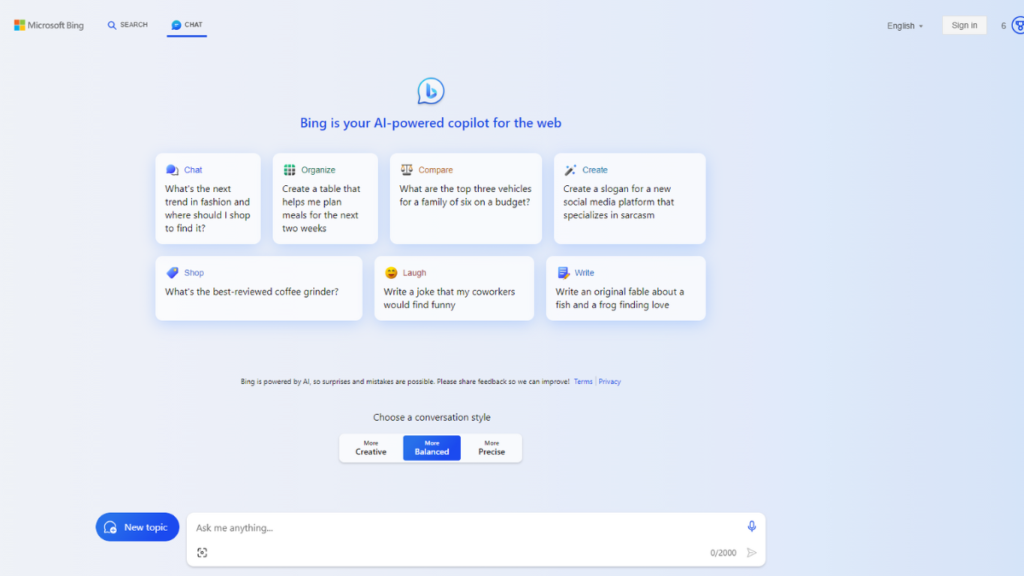Click the Create card magic wand icon
The height and width of the screenshot is (576, 1024).
570,170
